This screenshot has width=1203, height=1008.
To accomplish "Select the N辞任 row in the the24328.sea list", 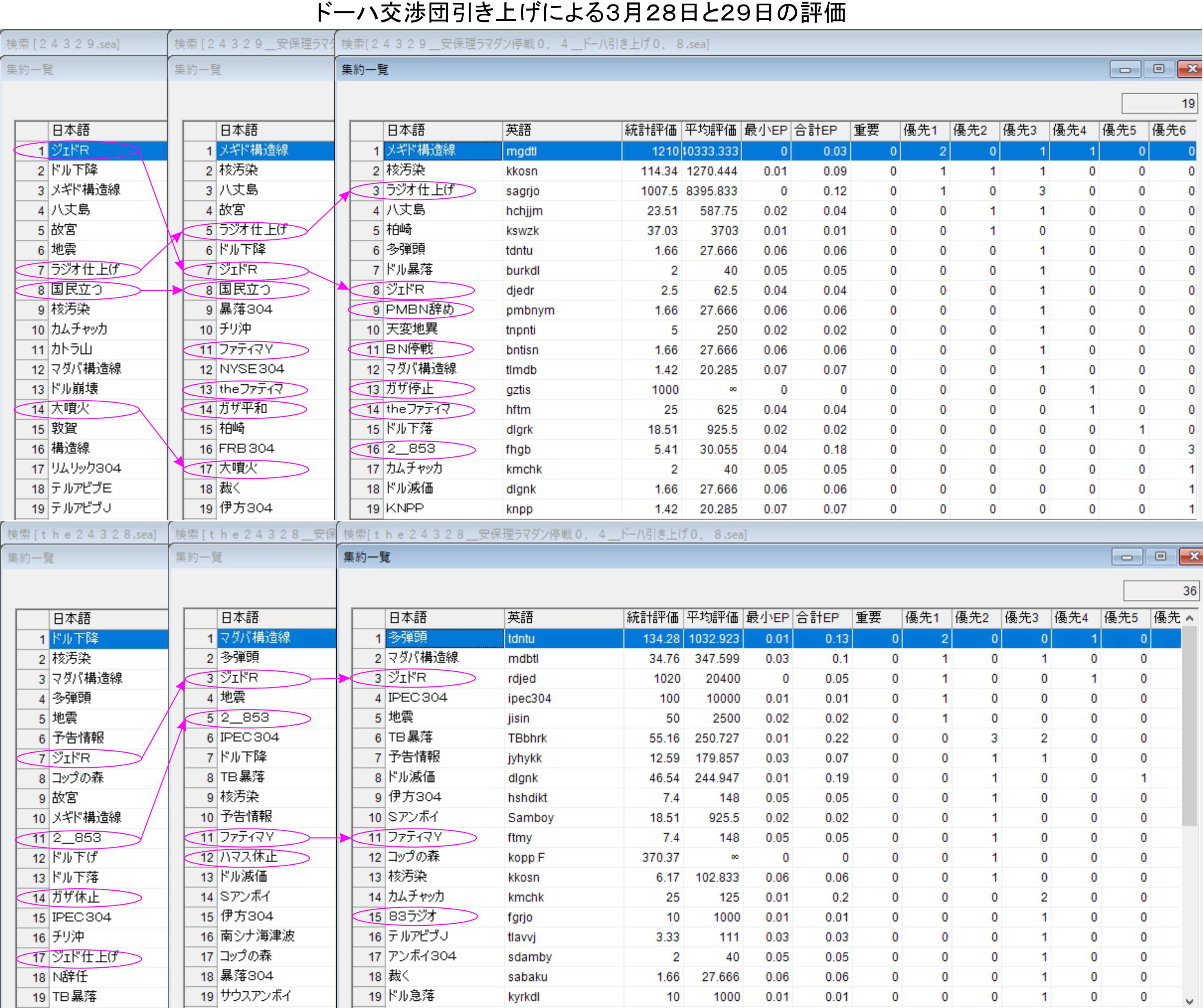I will [x=92, y=977].
